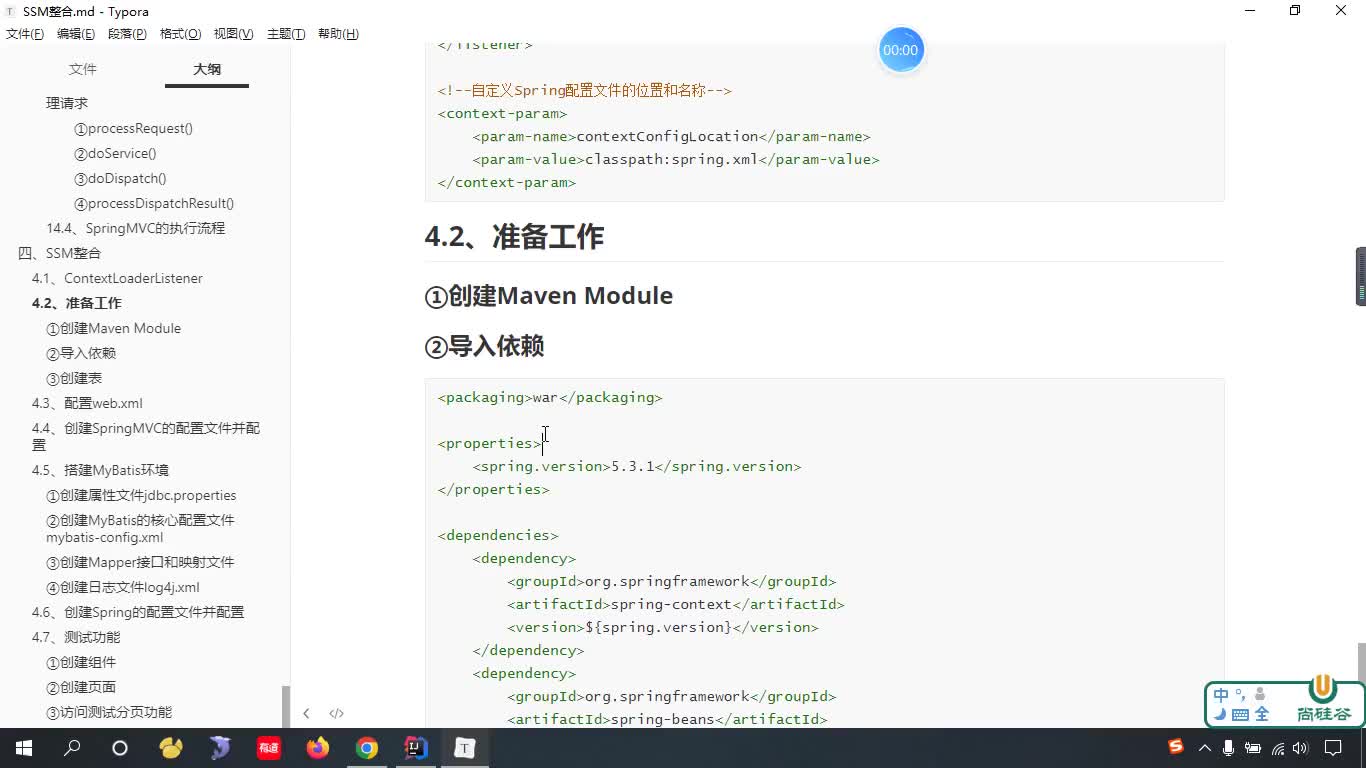The height and width of the screenshot is (768, 1366).
Task: Open Firefox from the taskbar
Action: pos(318,748)
